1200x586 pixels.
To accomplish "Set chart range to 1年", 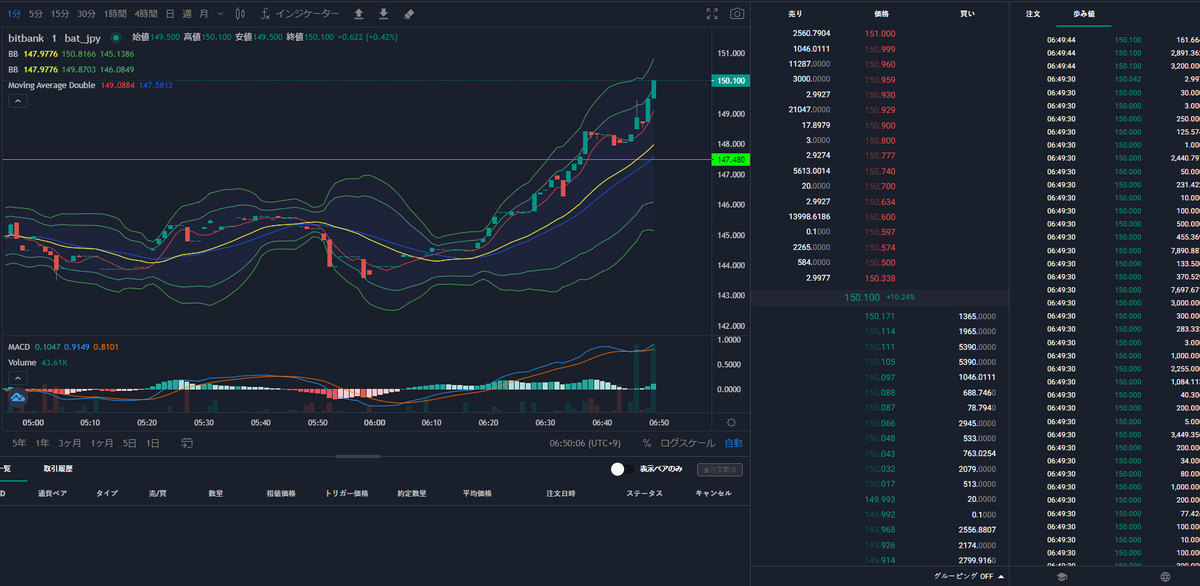I will [x=43, y=443].
